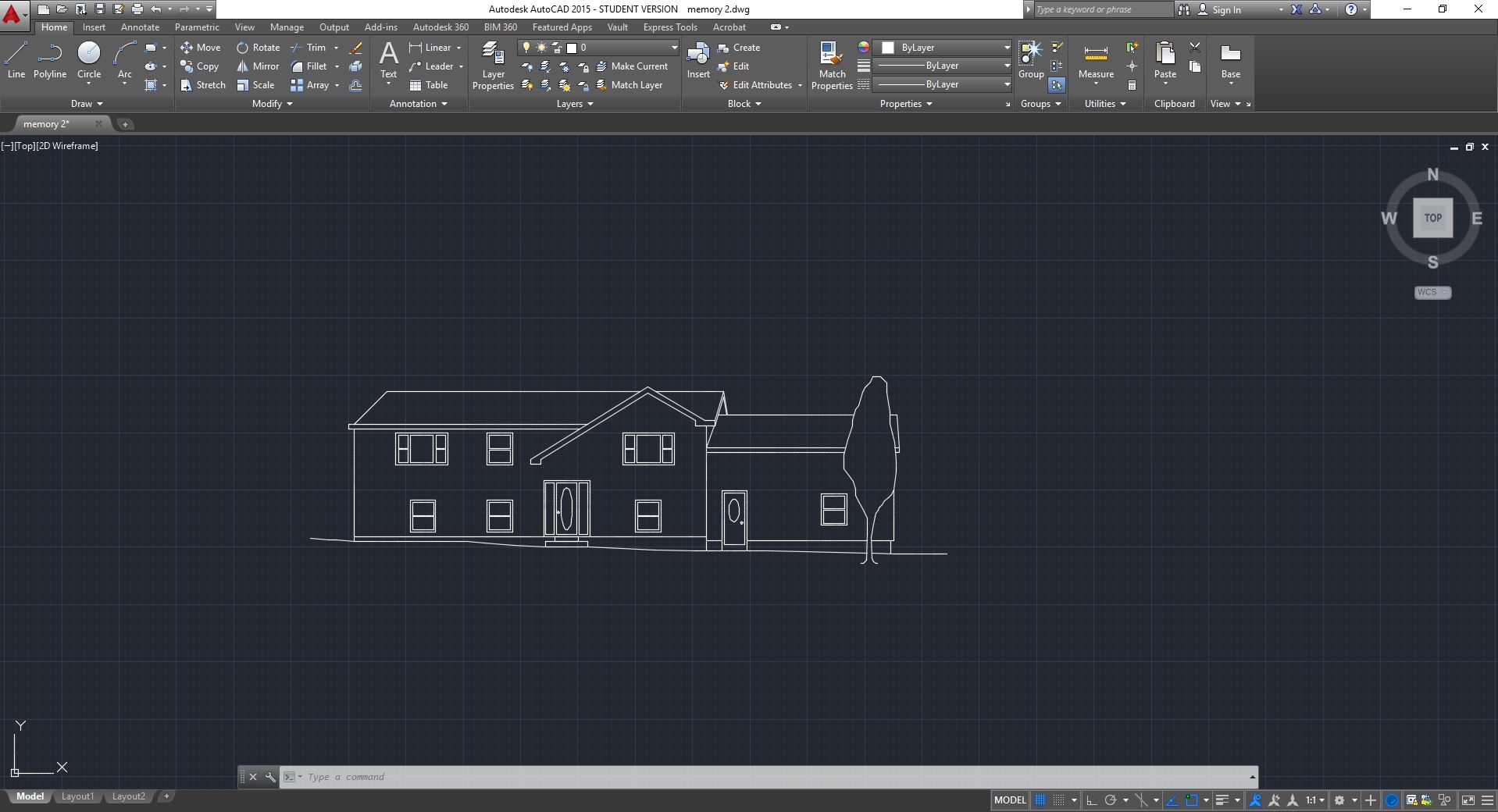Open the Linear dimension dropdown arrow

458,48
